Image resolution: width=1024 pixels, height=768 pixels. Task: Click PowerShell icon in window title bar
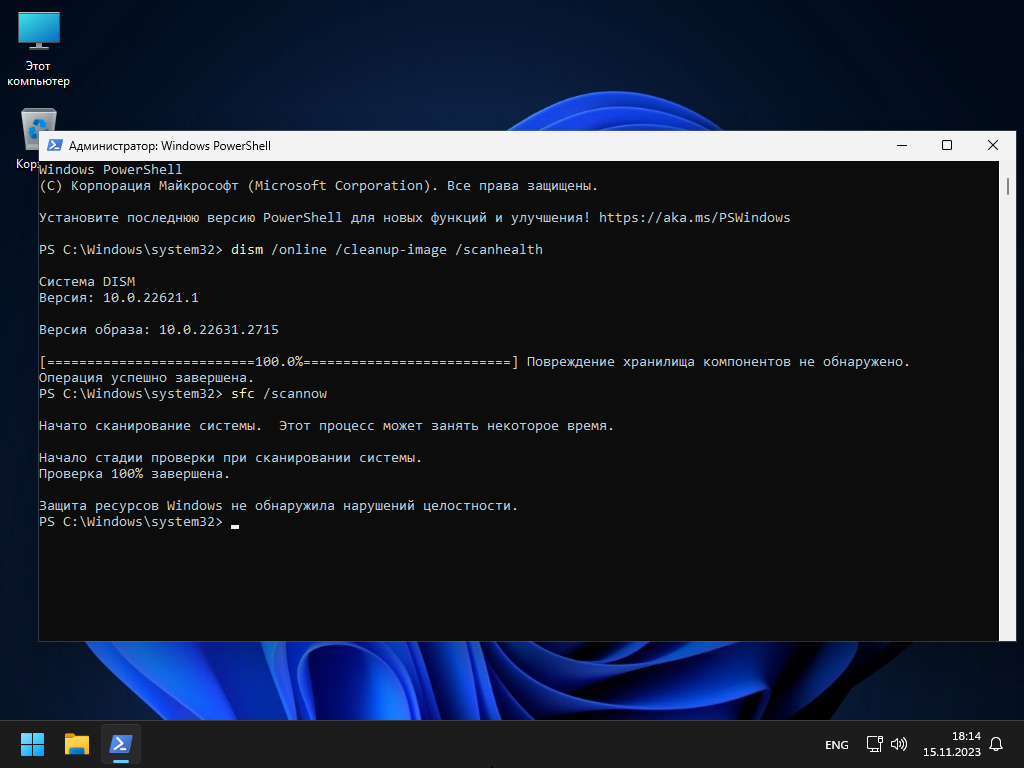pyautogui.click(x=55, y=146)
